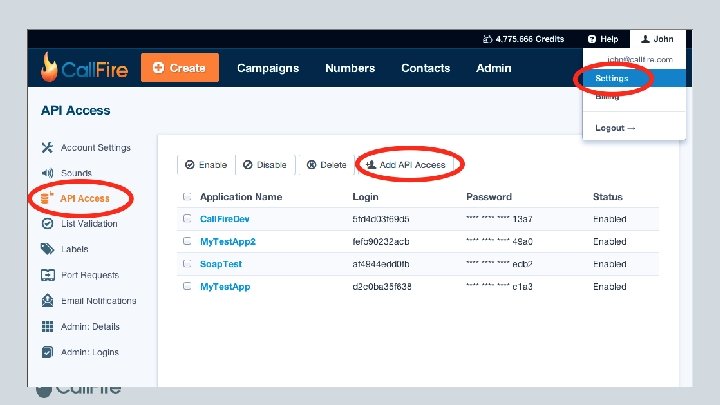Image resolution: width=720 pixels, height=405 pixels.
Task: Open the Campaigns menu
Action: (x=268, y=68)
